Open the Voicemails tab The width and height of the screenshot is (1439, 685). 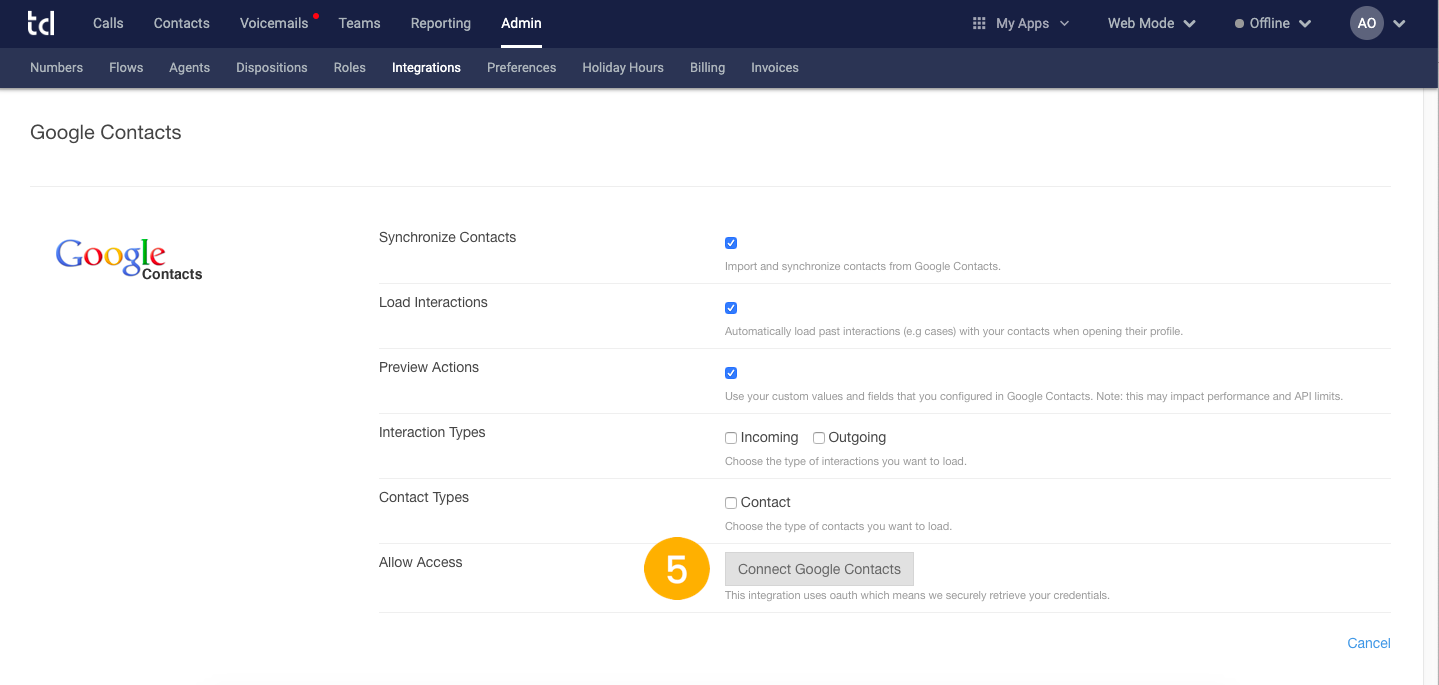[274, 23]
